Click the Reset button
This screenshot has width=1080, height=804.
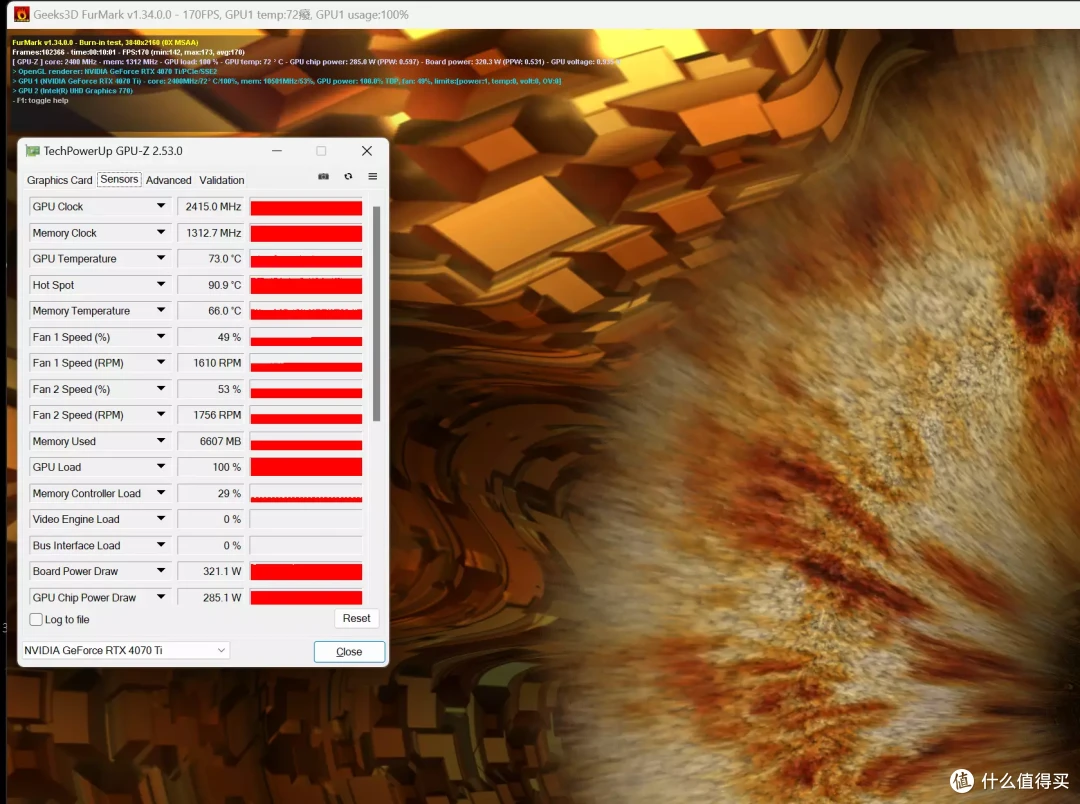357,618
